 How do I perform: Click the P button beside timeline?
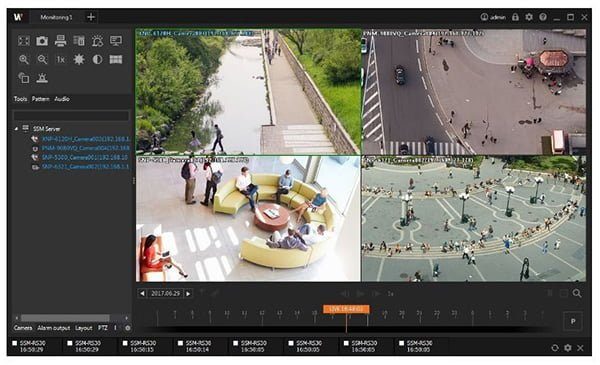point(573,321)
